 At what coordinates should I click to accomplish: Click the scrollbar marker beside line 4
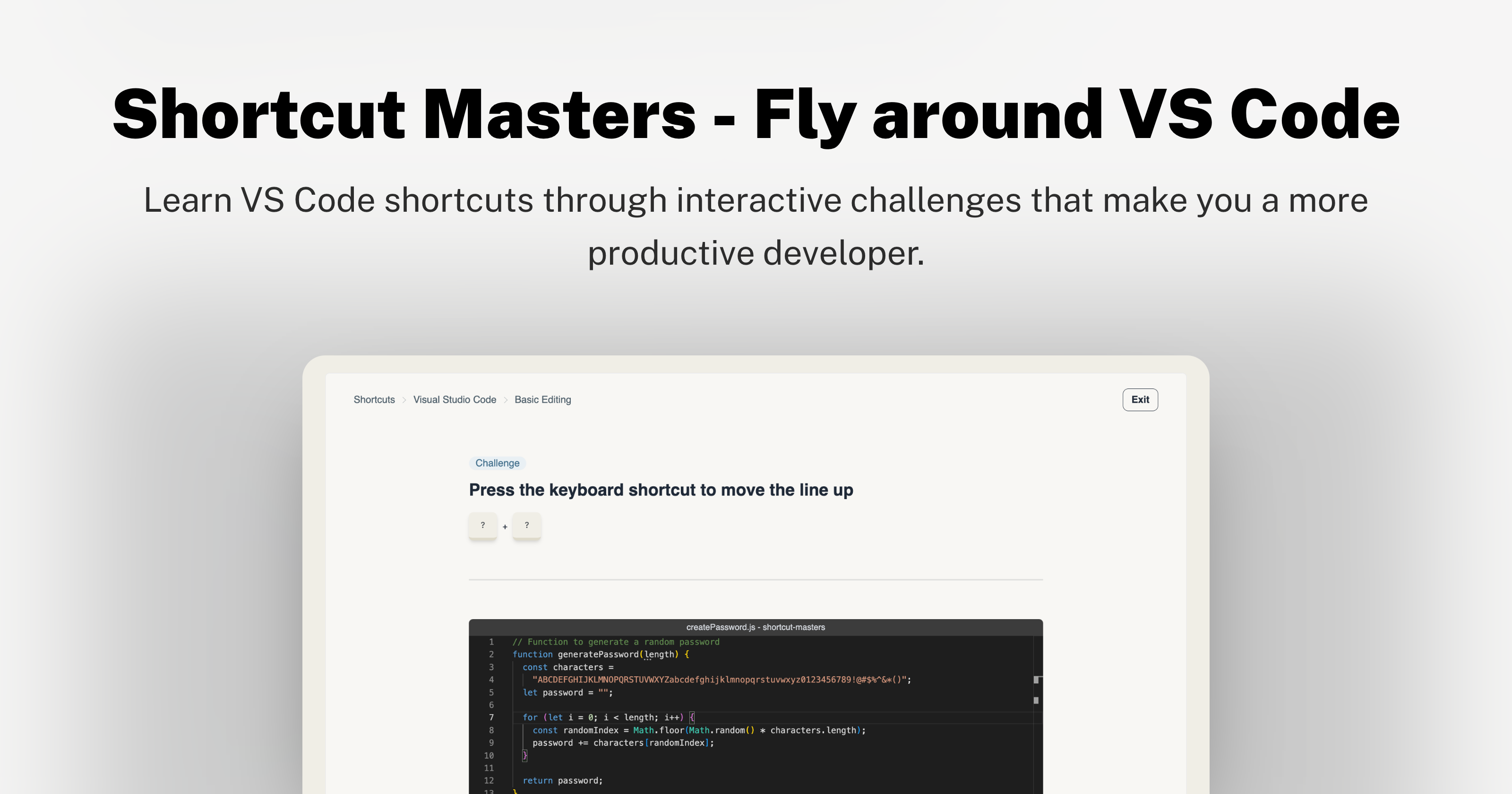1037,680
